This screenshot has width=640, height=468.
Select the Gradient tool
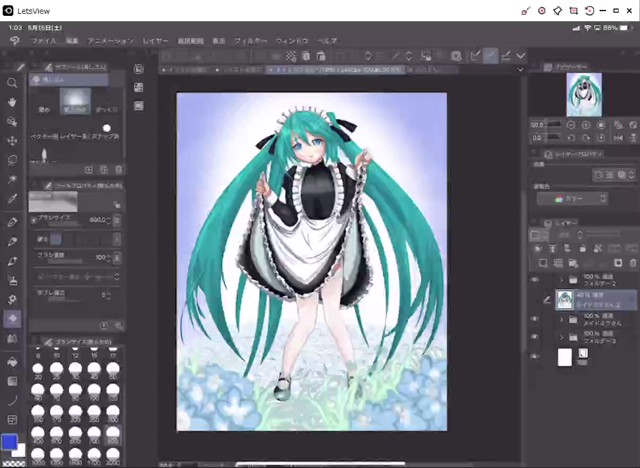tap(12, 381)
